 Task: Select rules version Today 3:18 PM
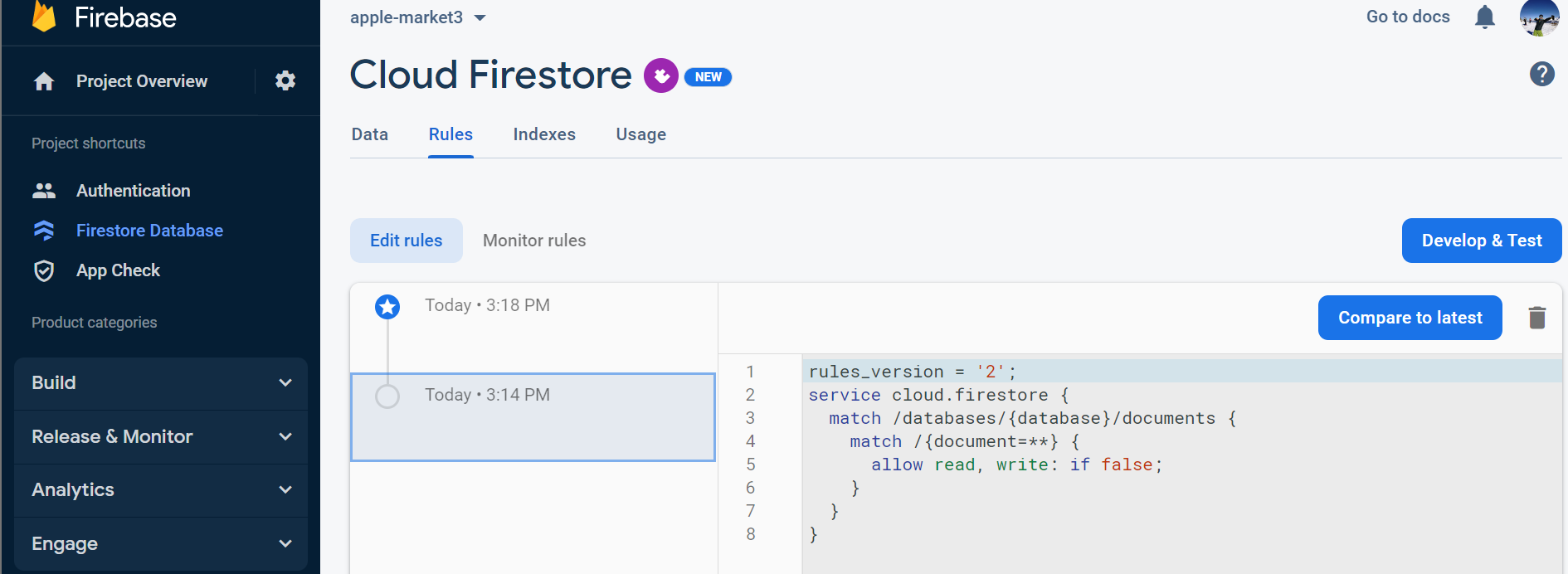pos(533,328)
